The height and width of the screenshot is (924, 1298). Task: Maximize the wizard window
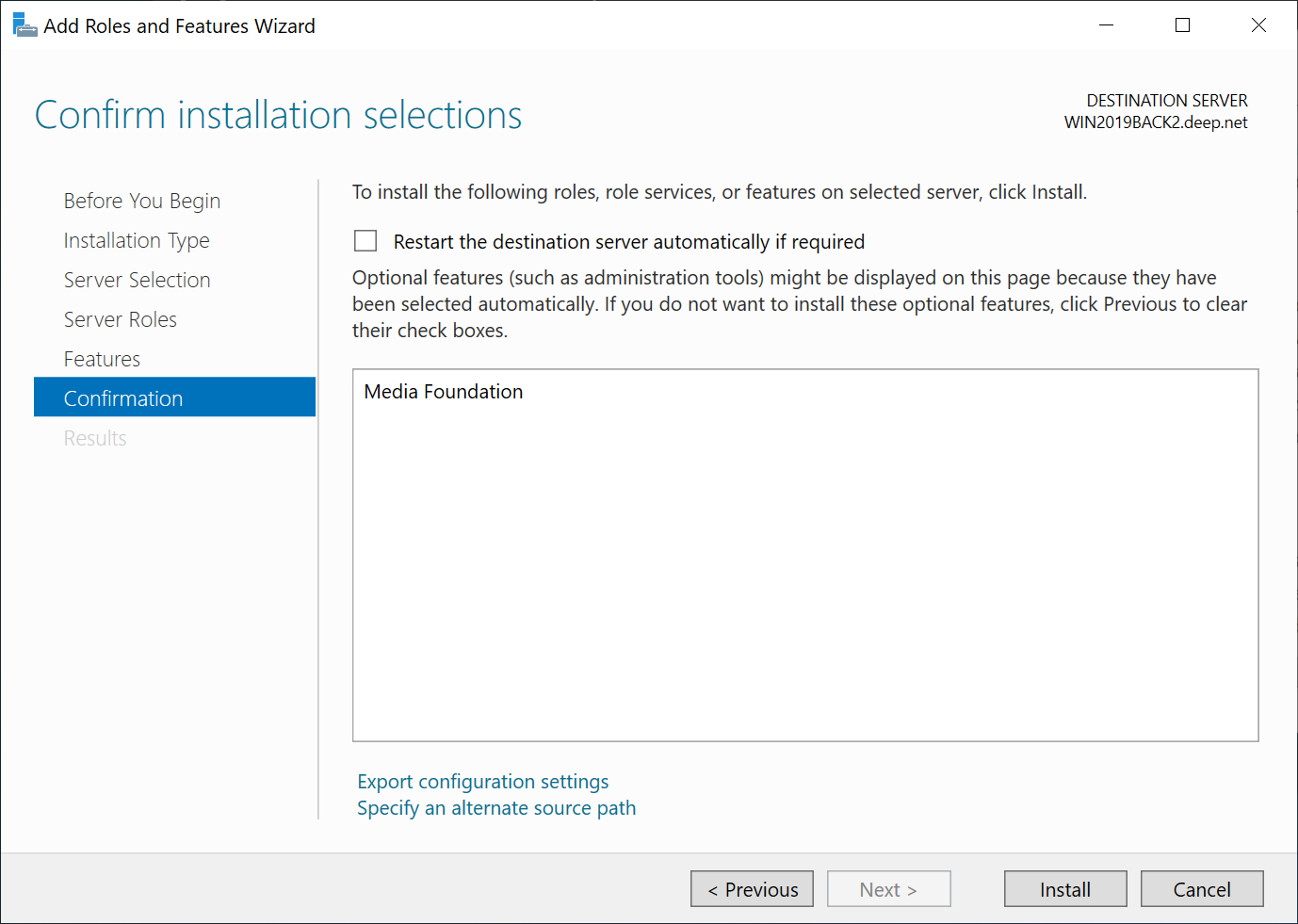tap(1182, 25)
